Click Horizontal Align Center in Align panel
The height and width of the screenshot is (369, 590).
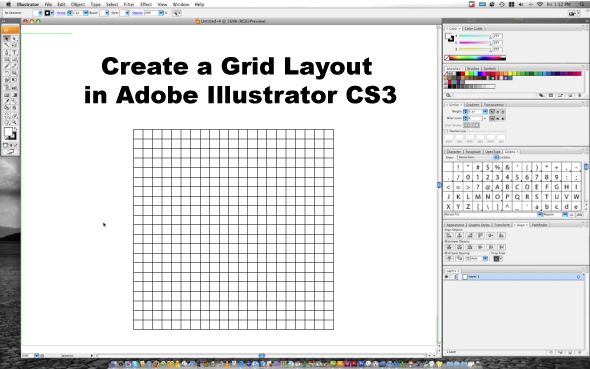pyautogui.click(x=459, y=235)
